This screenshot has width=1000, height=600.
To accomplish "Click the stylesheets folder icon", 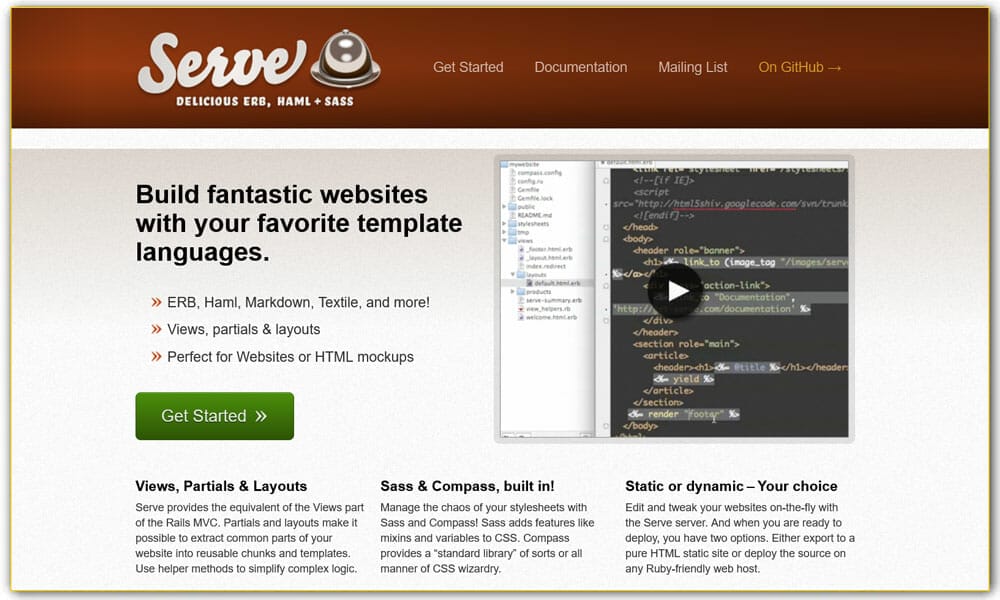I will click(512, 222).
